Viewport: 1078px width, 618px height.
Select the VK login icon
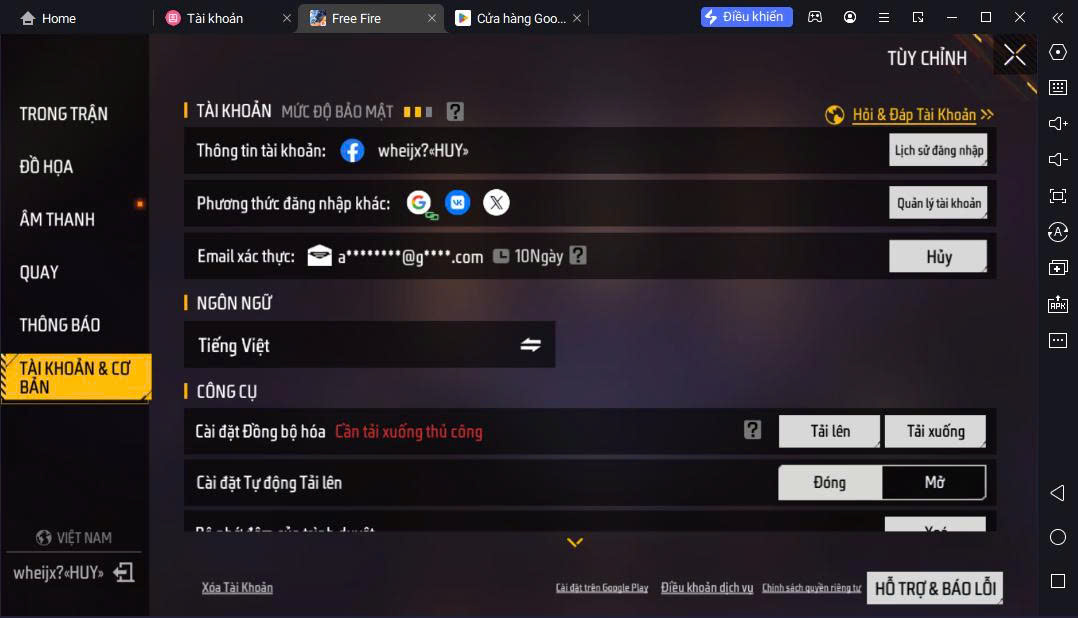tap(458, 203)
